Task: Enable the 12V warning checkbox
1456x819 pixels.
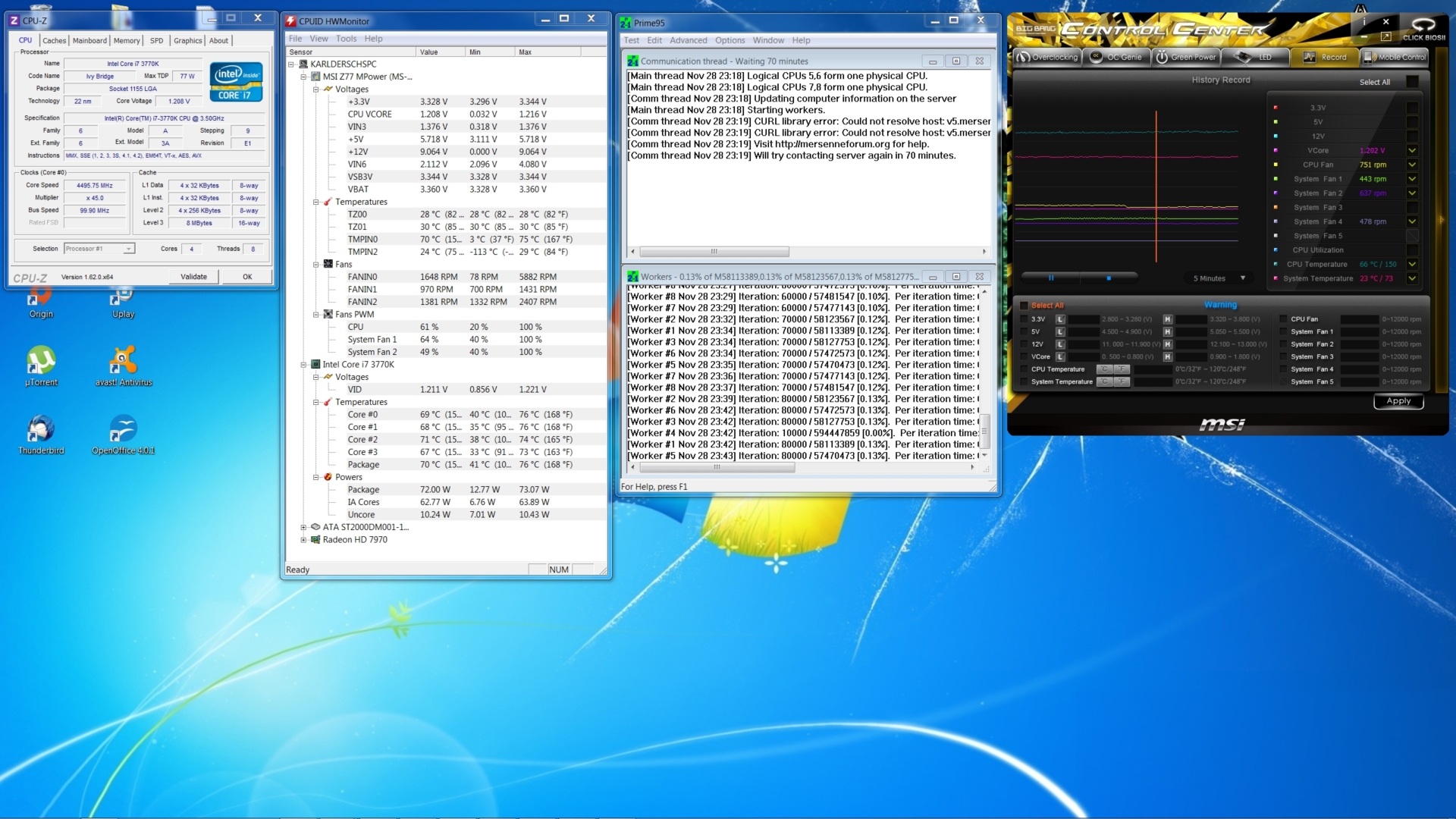Action: coord(1024,344)
